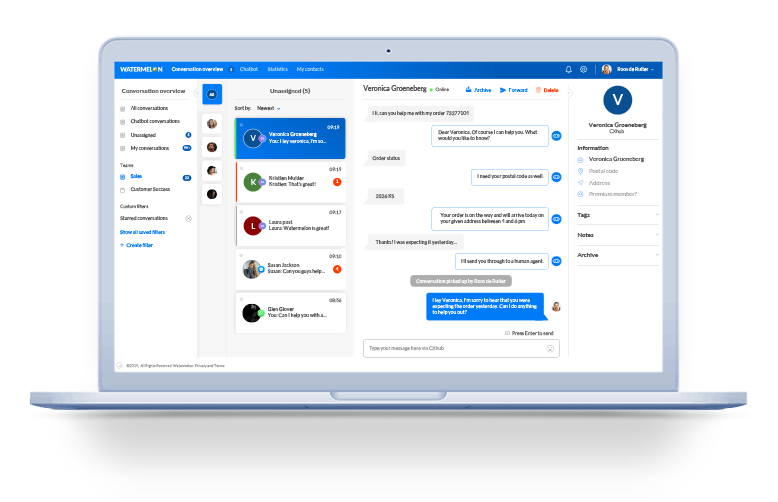The height and width of the screenshot is (502, 778).
Task: Open the Conversation overview tab
Action: [197, 69]
